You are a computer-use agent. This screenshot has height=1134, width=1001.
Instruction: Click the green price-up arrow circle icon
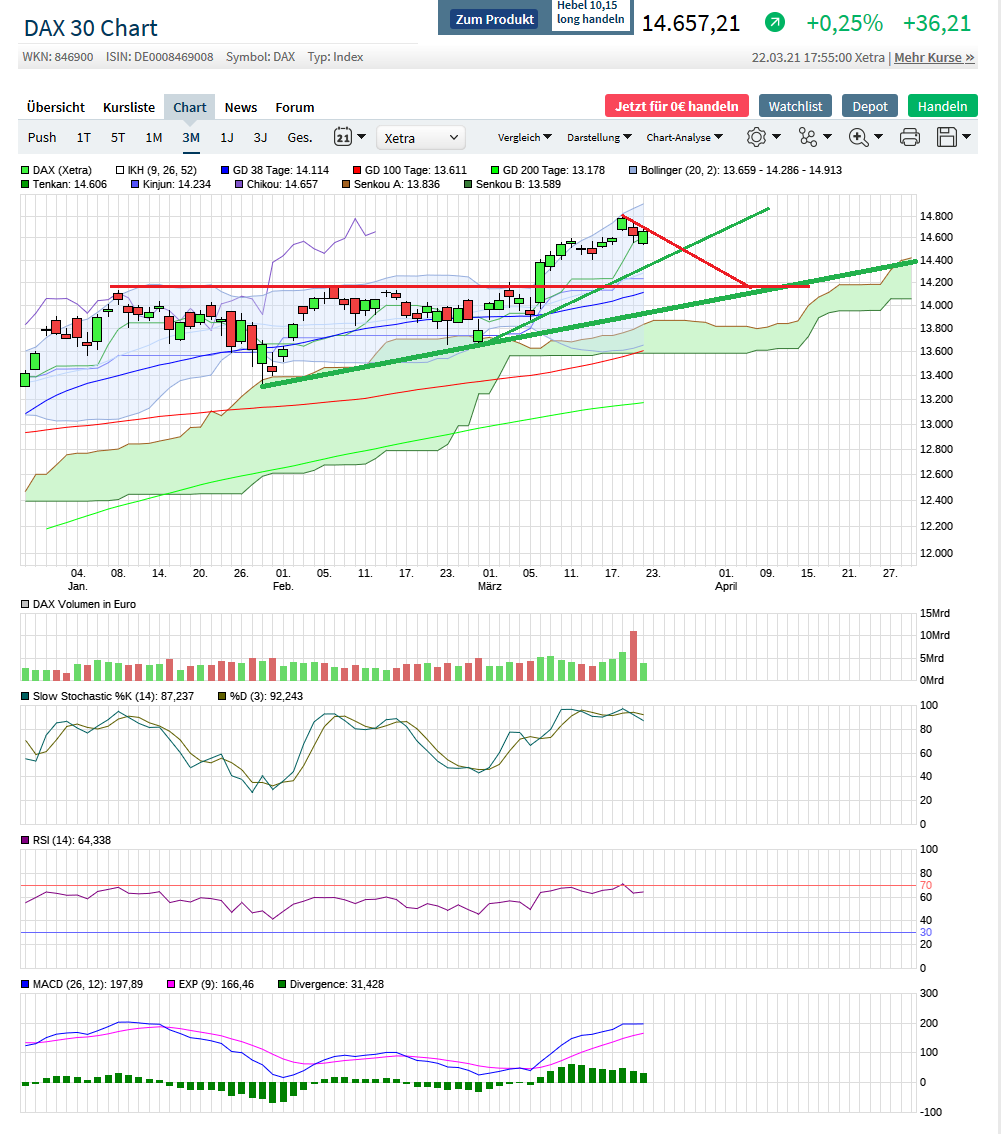(x=775, y=22)
